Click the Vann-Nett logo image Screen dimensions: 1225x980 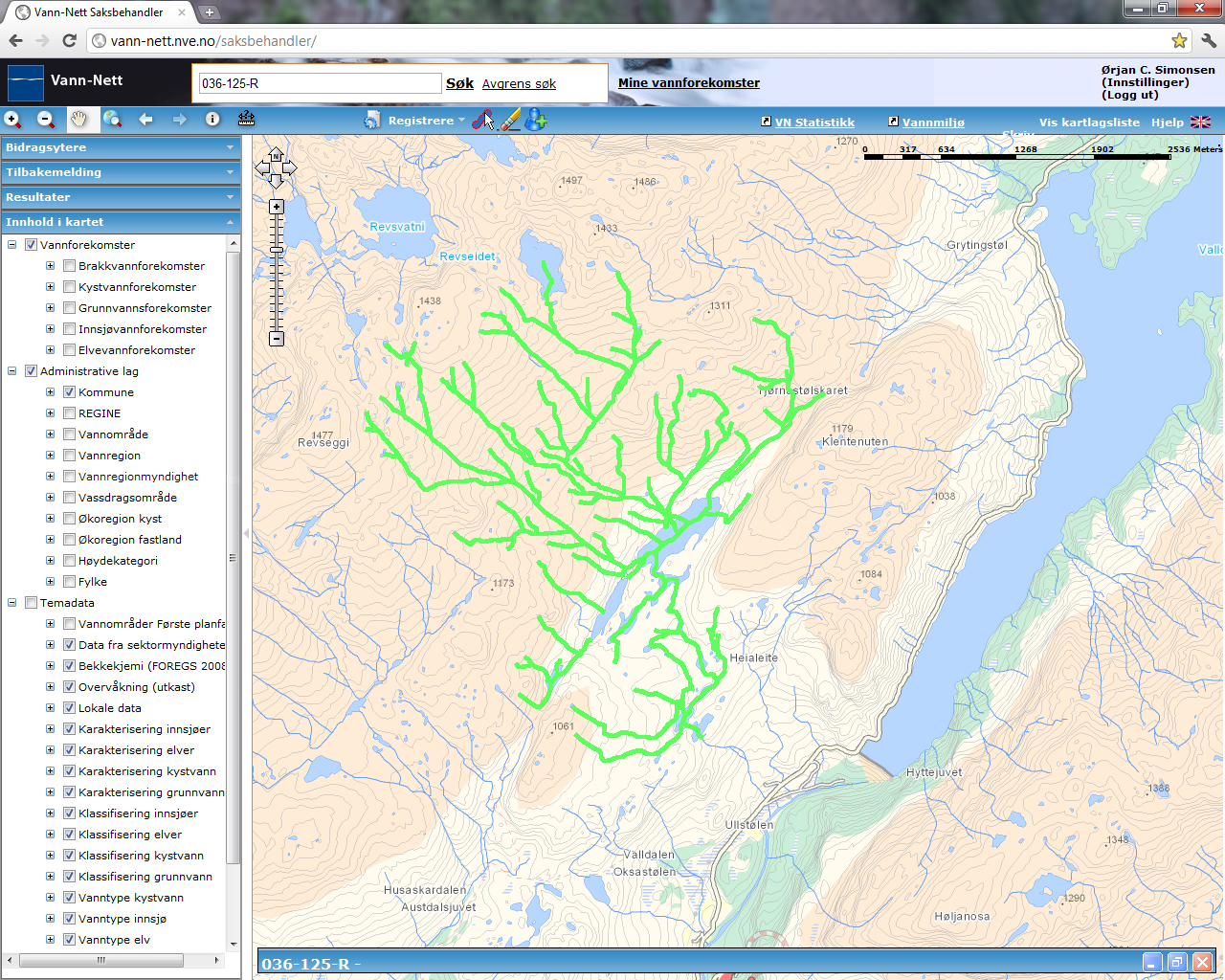26,83
